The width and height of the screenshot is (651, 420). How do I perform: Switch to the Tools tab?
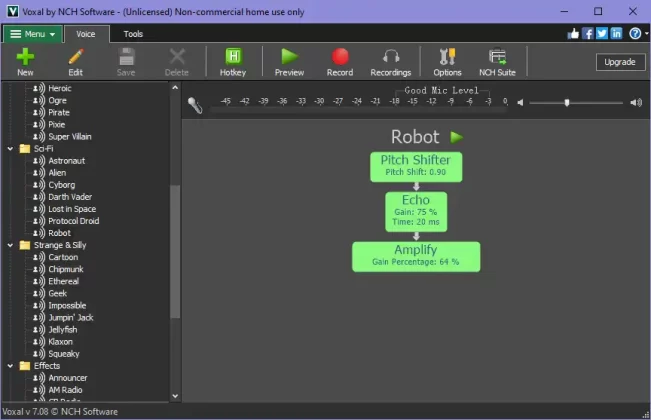[x=133, y=34]
